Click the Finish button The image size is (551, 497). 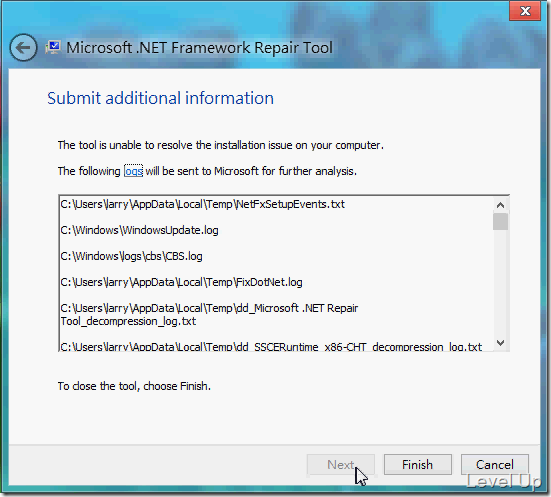click(x=417, y=465)
